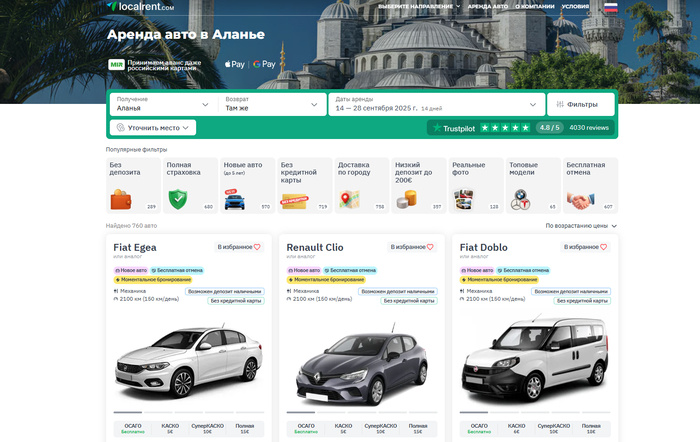Open the Russian flag language selector
700x442 pixels.
click(610, 7)
